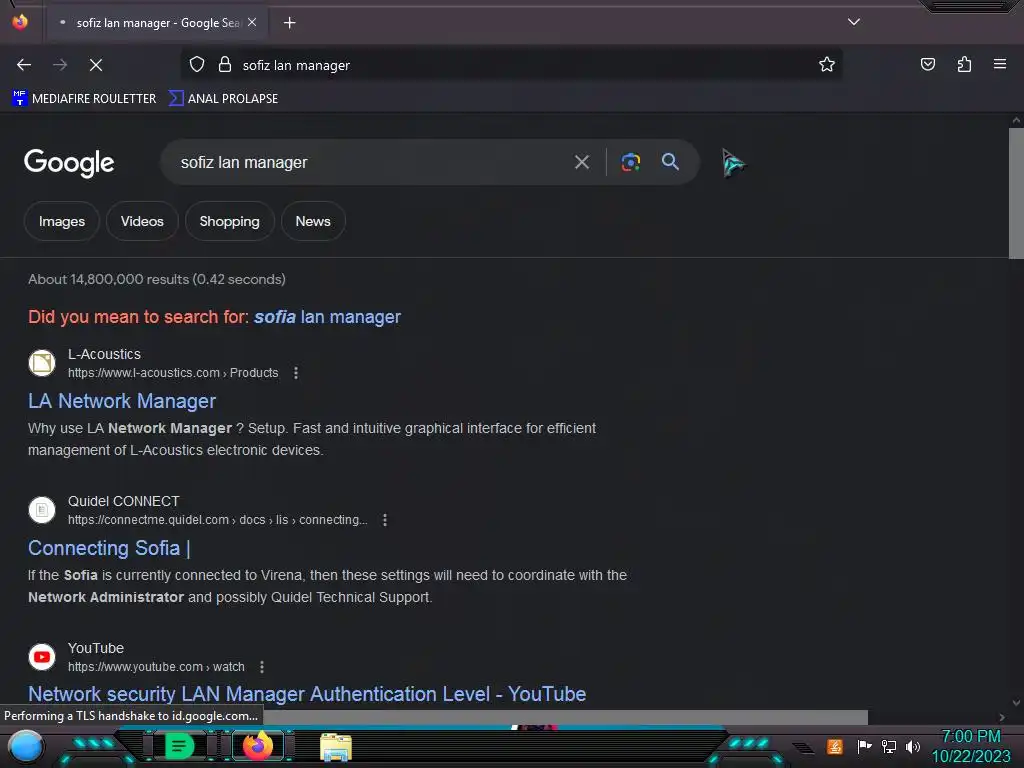Image resolution: width=1024 pixels, height=768 pixels.
Task: Switch to the Videos results filter
Action: [x=142, y=221]
